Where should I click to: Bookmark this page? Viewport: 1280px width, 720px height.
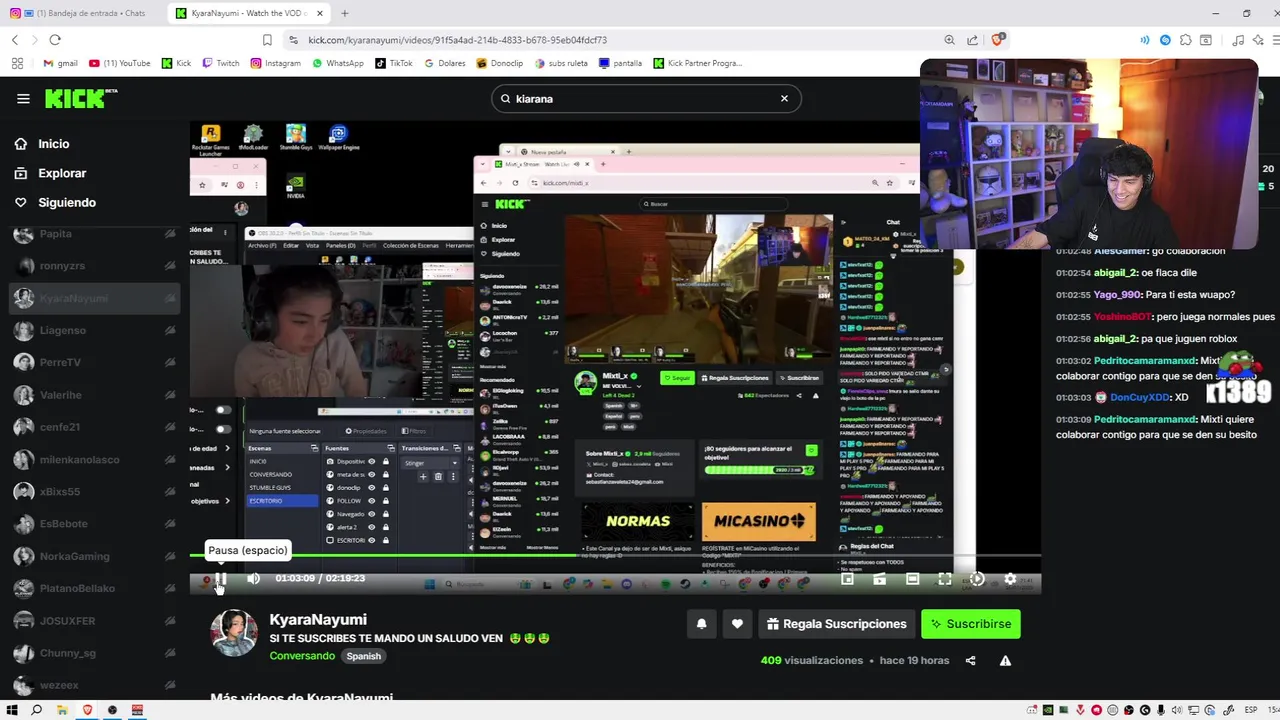coord(267,40)
